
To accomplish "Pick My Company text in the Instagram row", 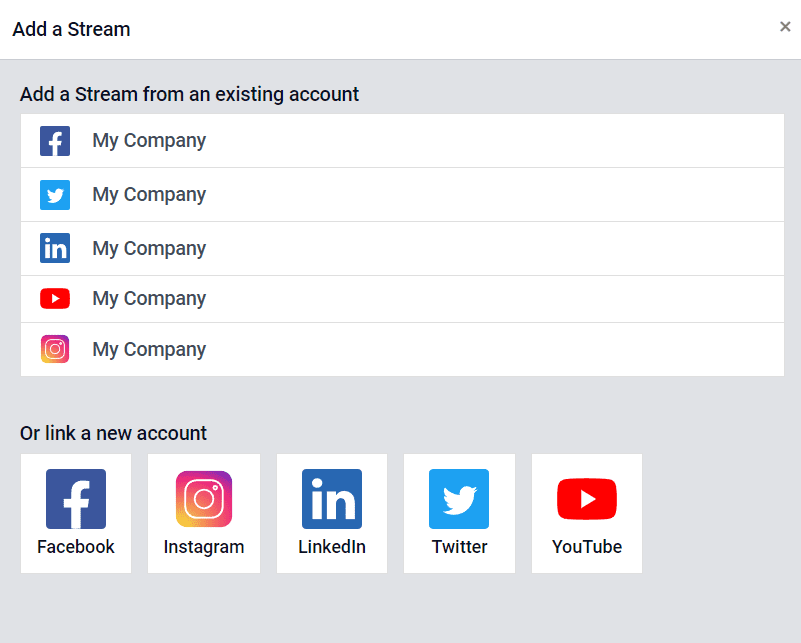I will [x=149, y=350].
